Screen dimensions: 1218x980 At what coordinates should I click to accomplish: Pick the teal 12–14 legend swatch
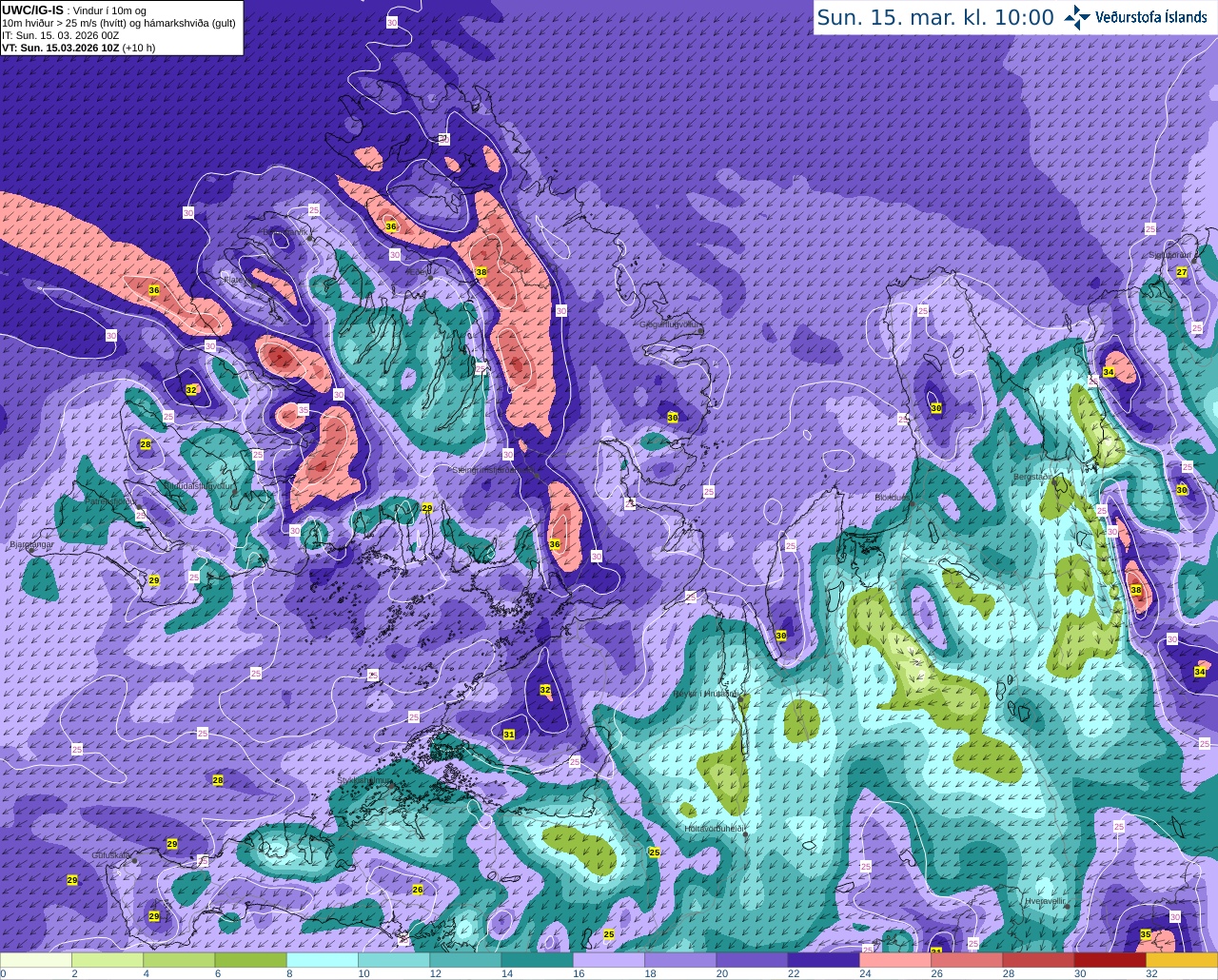pos(465,960)
